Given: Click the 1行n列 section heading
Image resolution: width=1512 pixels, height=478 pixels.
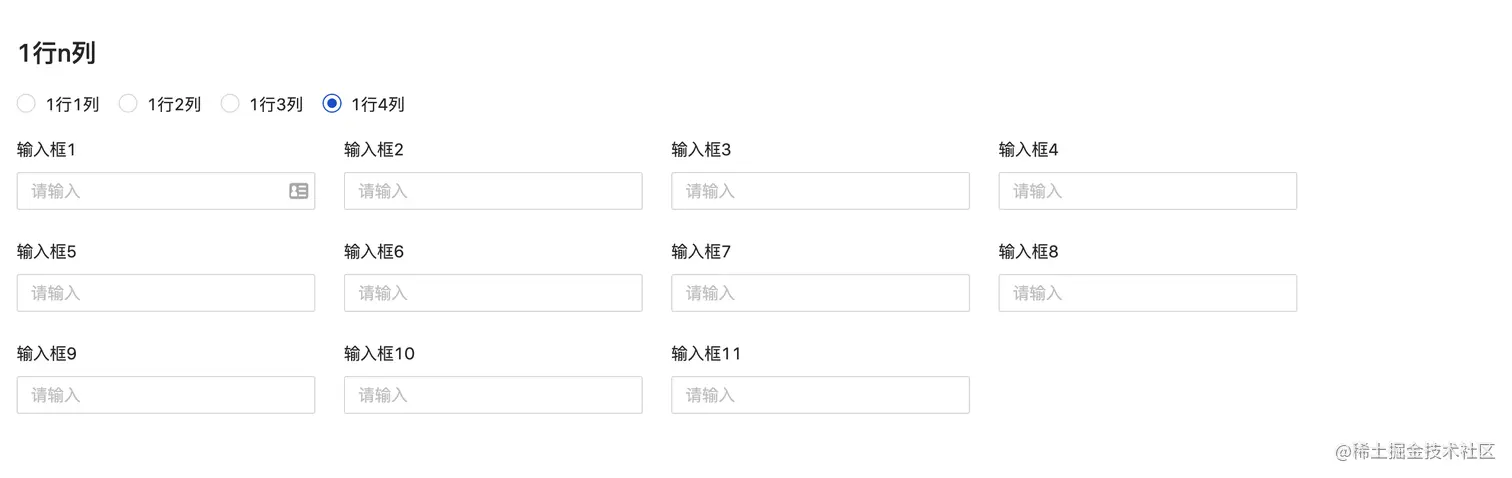Looking at the screenshot, I should (57, 53).
